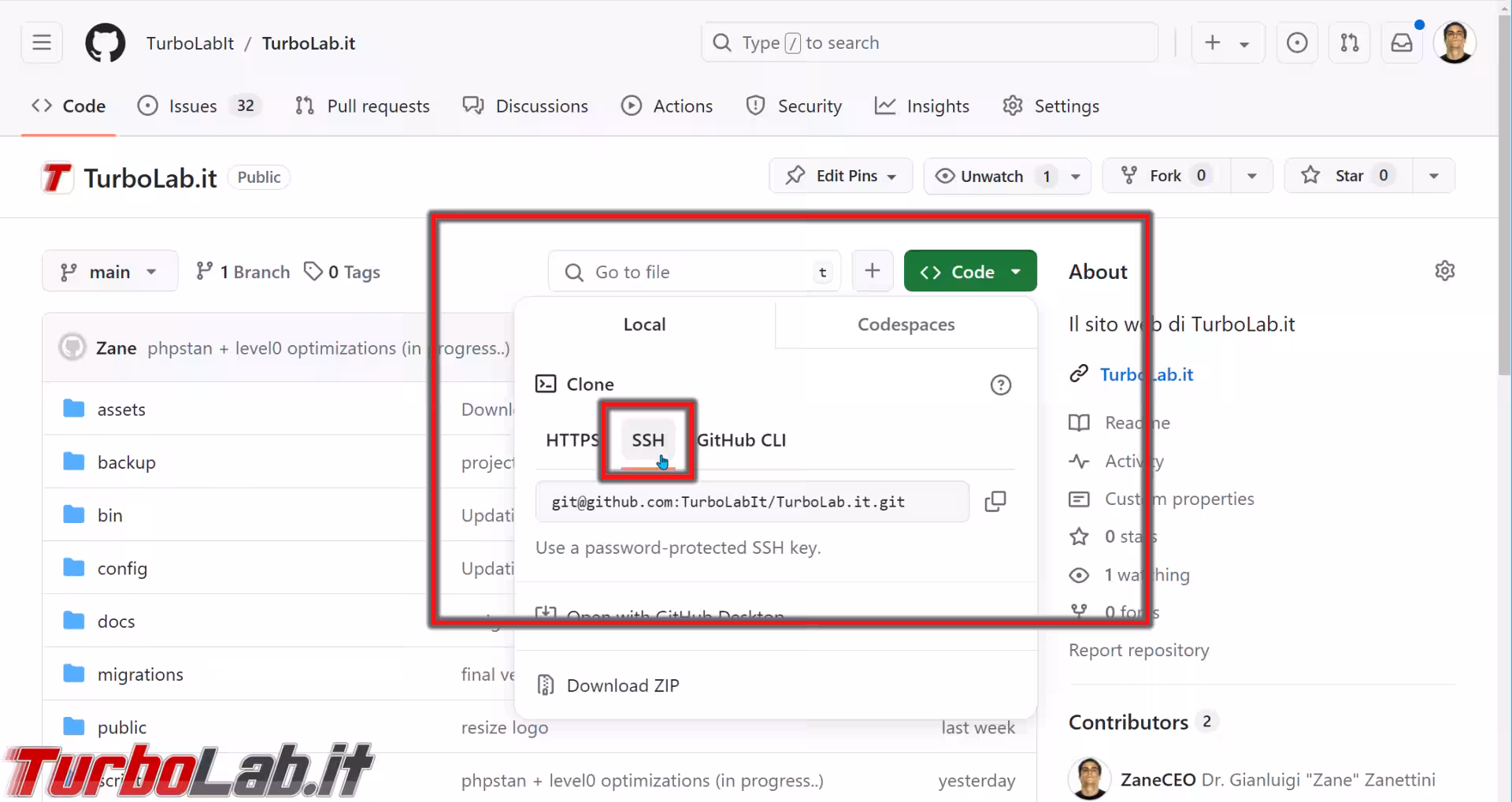Image resolution: width=1512 pixels, height=802 pixels.
Task: Open the Security tab
Action: (x=794, y=106)
